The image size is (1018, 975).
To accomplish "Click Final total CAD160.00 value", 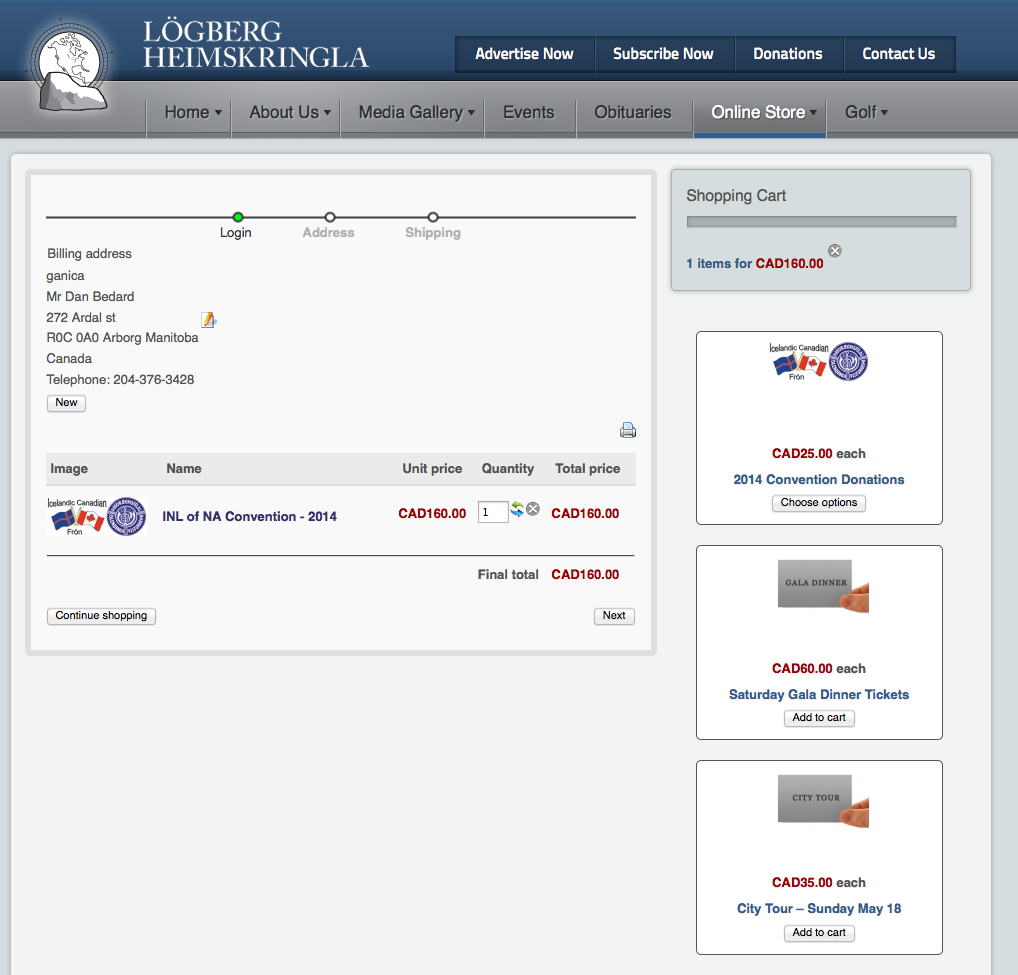I will click(x=585, y=574).
